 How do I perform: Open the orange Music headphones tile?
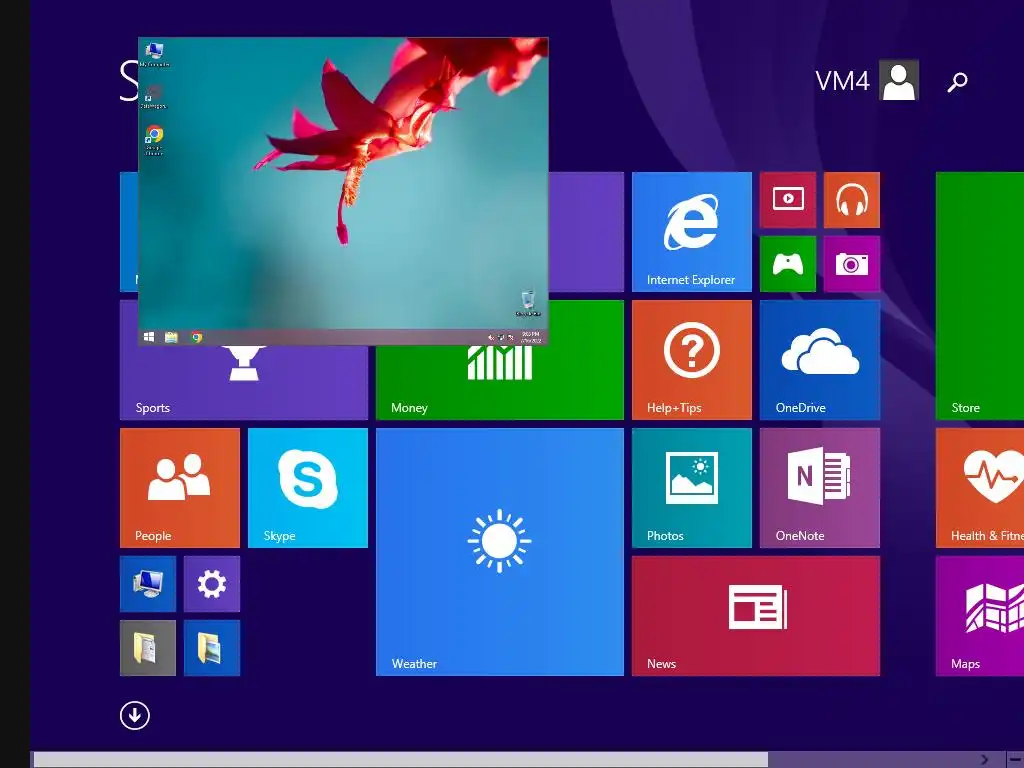coord(852,200)
